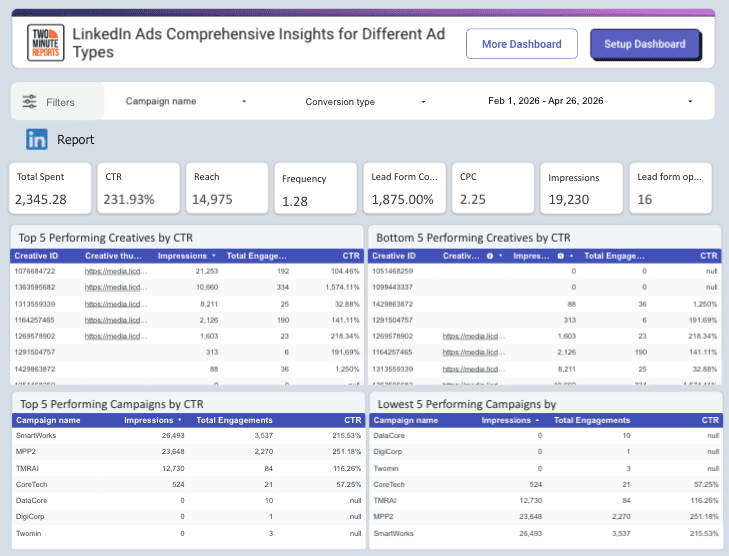Viewport: 729px width, 556px height.
Task: Click CTR header in Top Creatives table
Action: coord(351,256)
